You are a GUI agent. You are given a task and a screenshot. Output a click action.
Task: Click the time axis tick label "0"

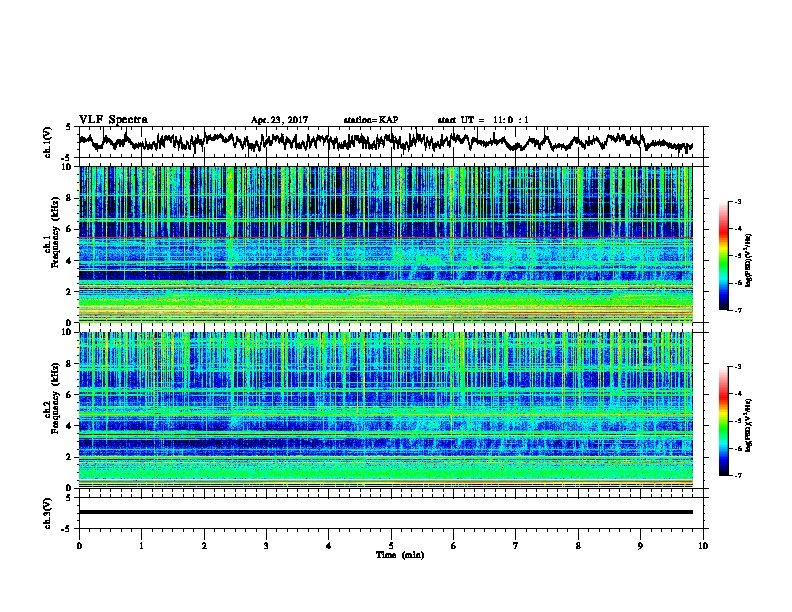(79, 546)
